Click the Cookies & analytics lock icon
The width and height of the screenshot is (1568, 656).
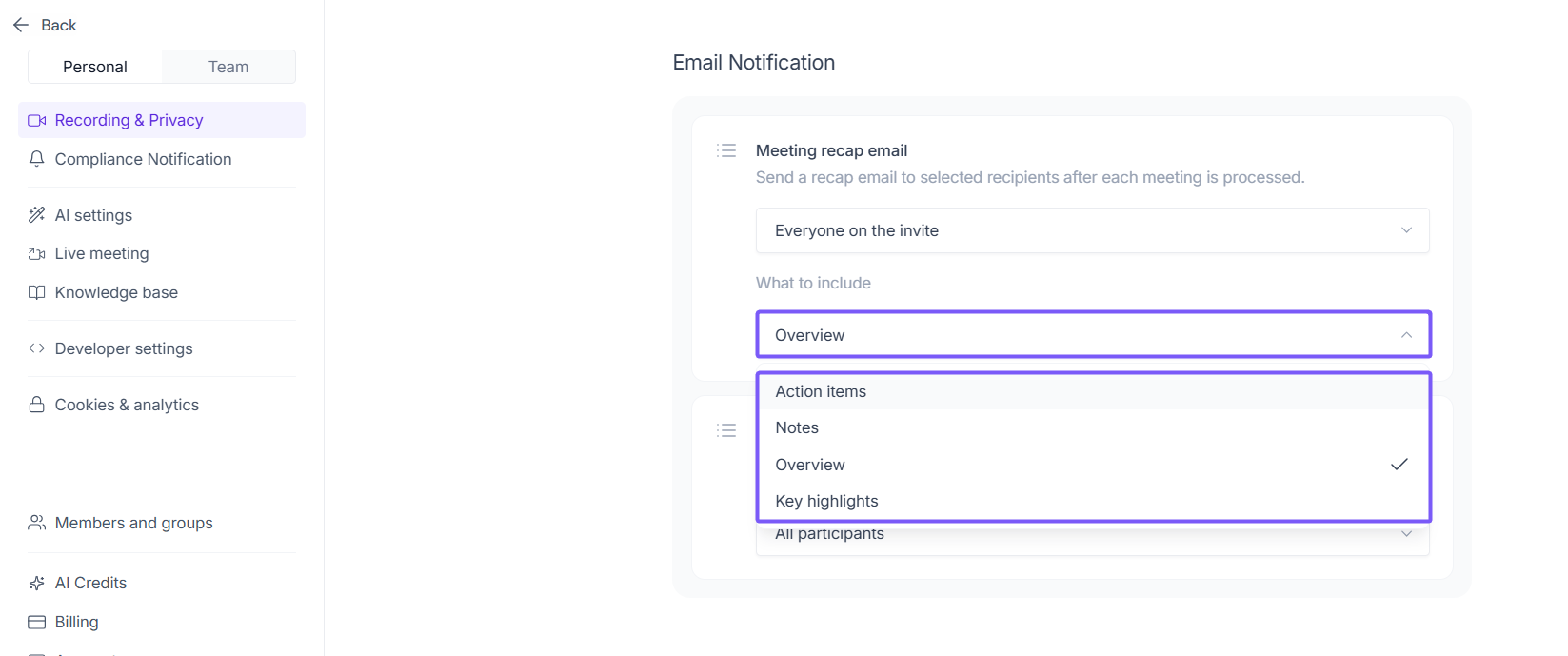pyautogui.click(x=37, y=405)
